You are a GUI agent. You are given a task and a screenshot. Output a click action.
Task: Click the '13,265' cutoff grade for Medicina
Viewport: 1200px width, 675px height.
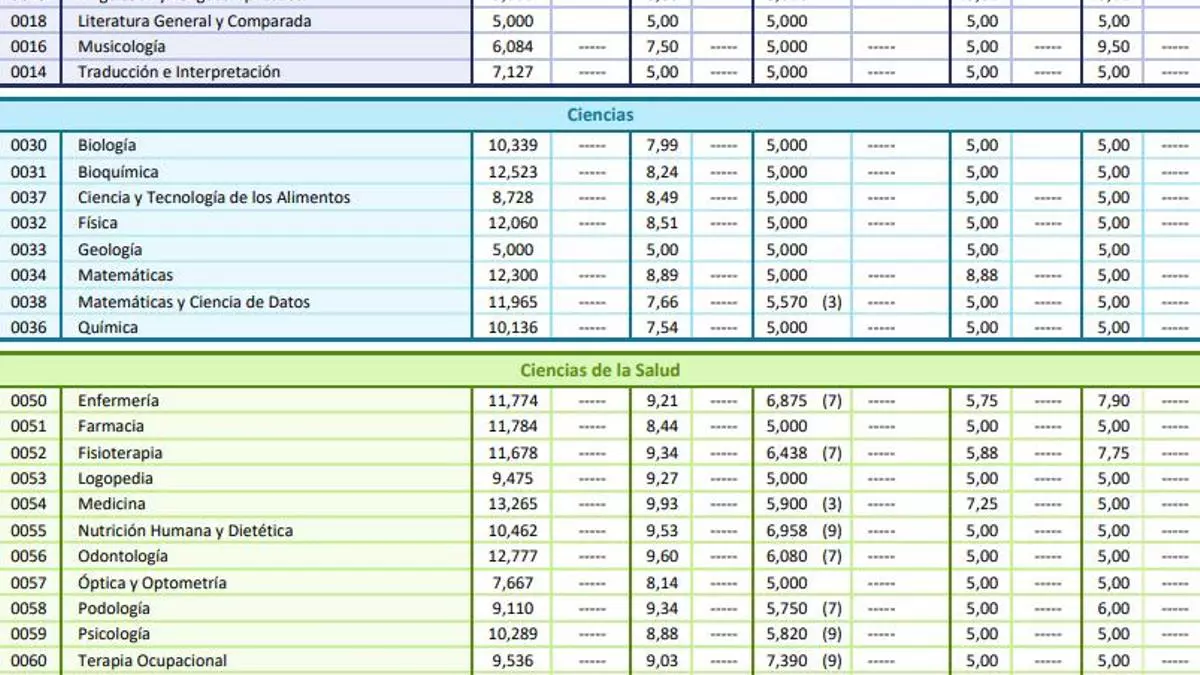tap(513, 504)
